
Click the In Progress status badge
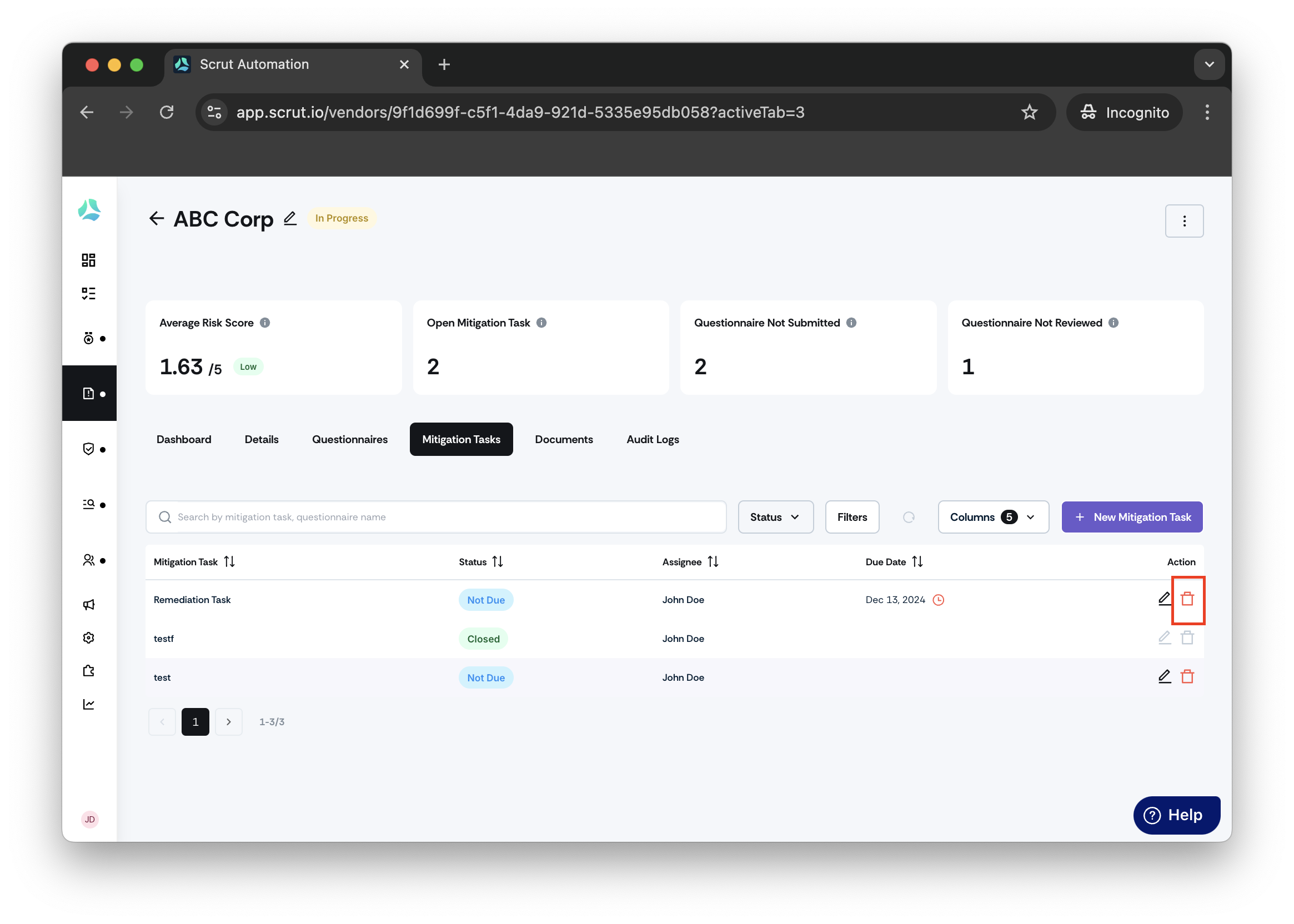(x=342, y=218)
